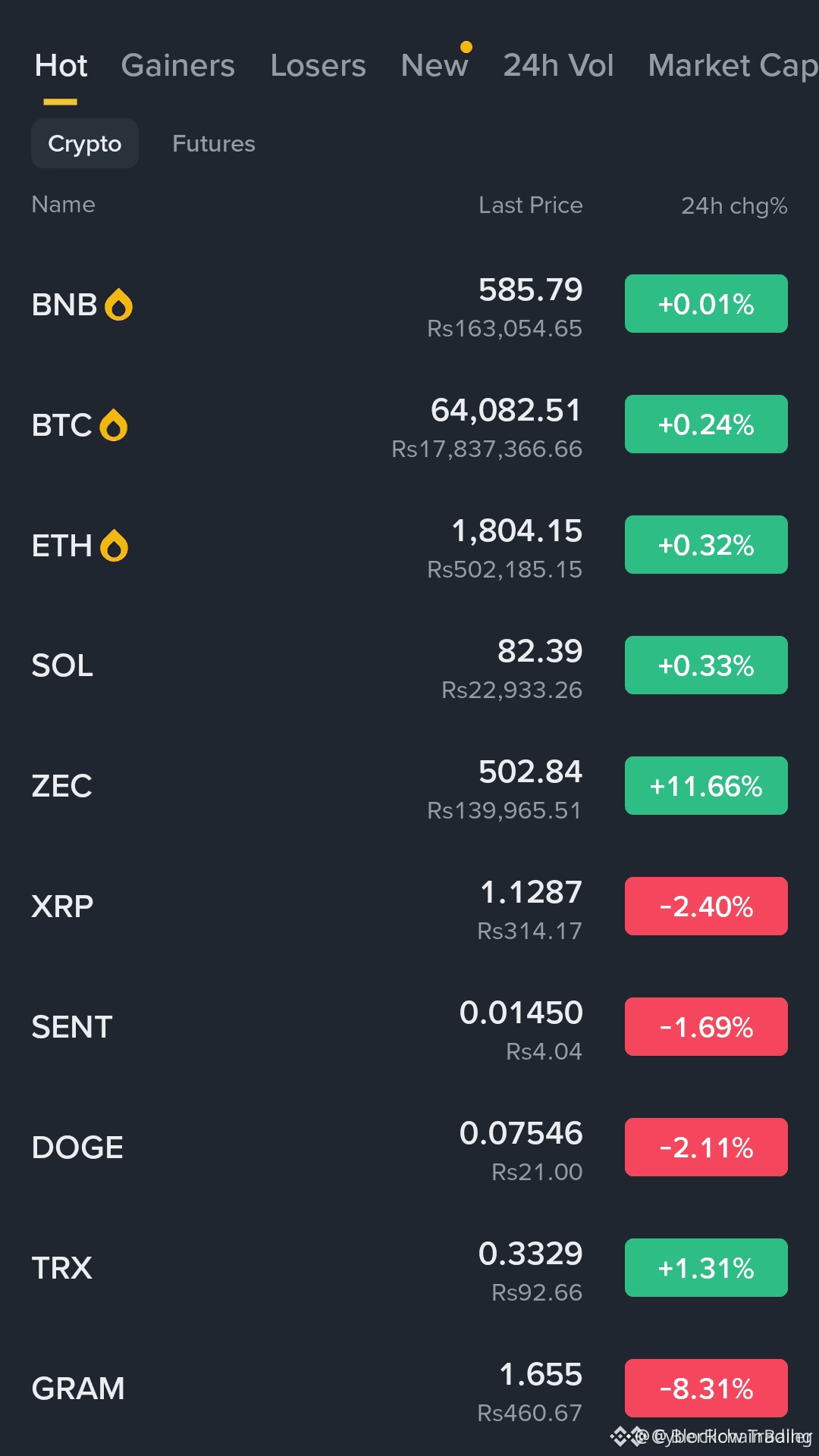Sort by 24h chg% column header
The image size is (819, 1456).
point(734,205)
